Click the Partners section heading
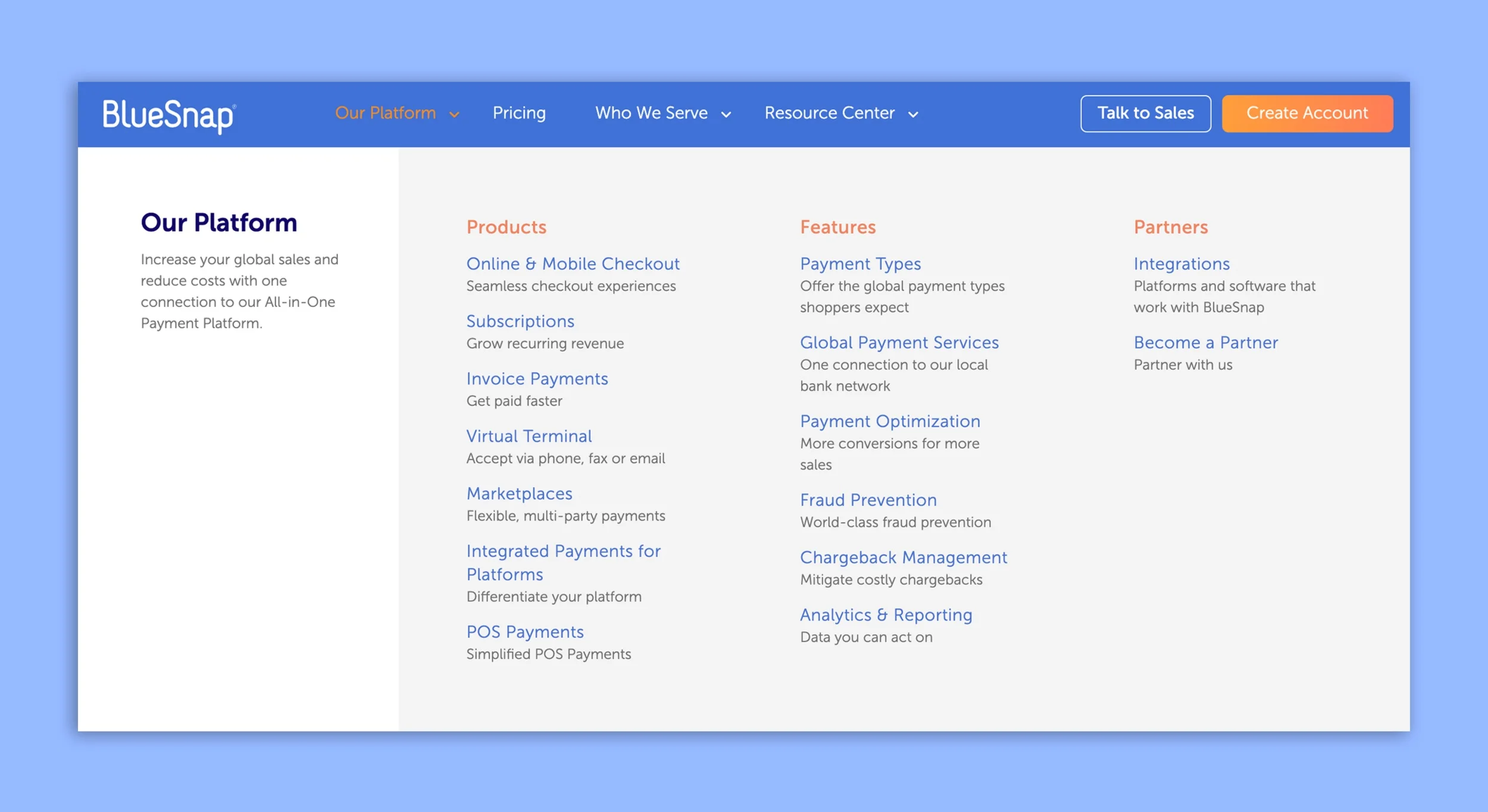 pyautogui.click(x=1171, y=227)
